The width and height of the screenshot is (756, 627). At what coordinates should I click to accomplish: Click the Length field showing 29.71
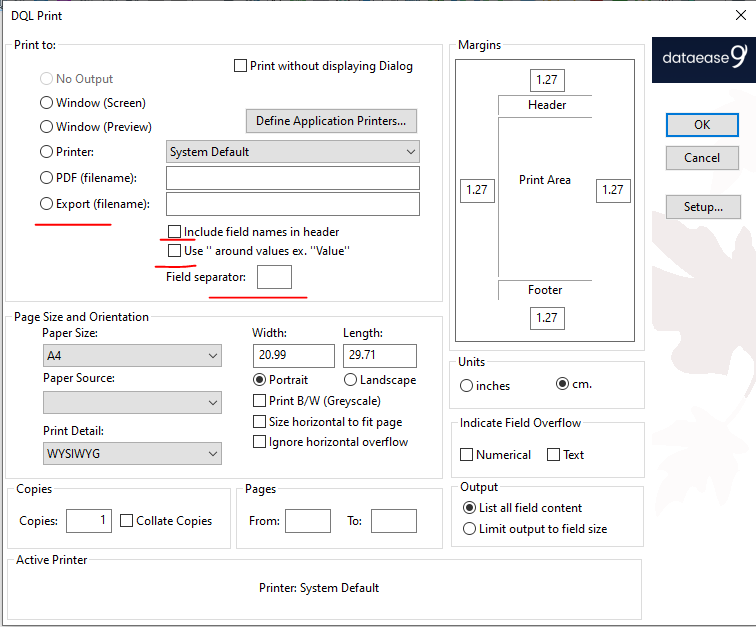tap(380, 356)
